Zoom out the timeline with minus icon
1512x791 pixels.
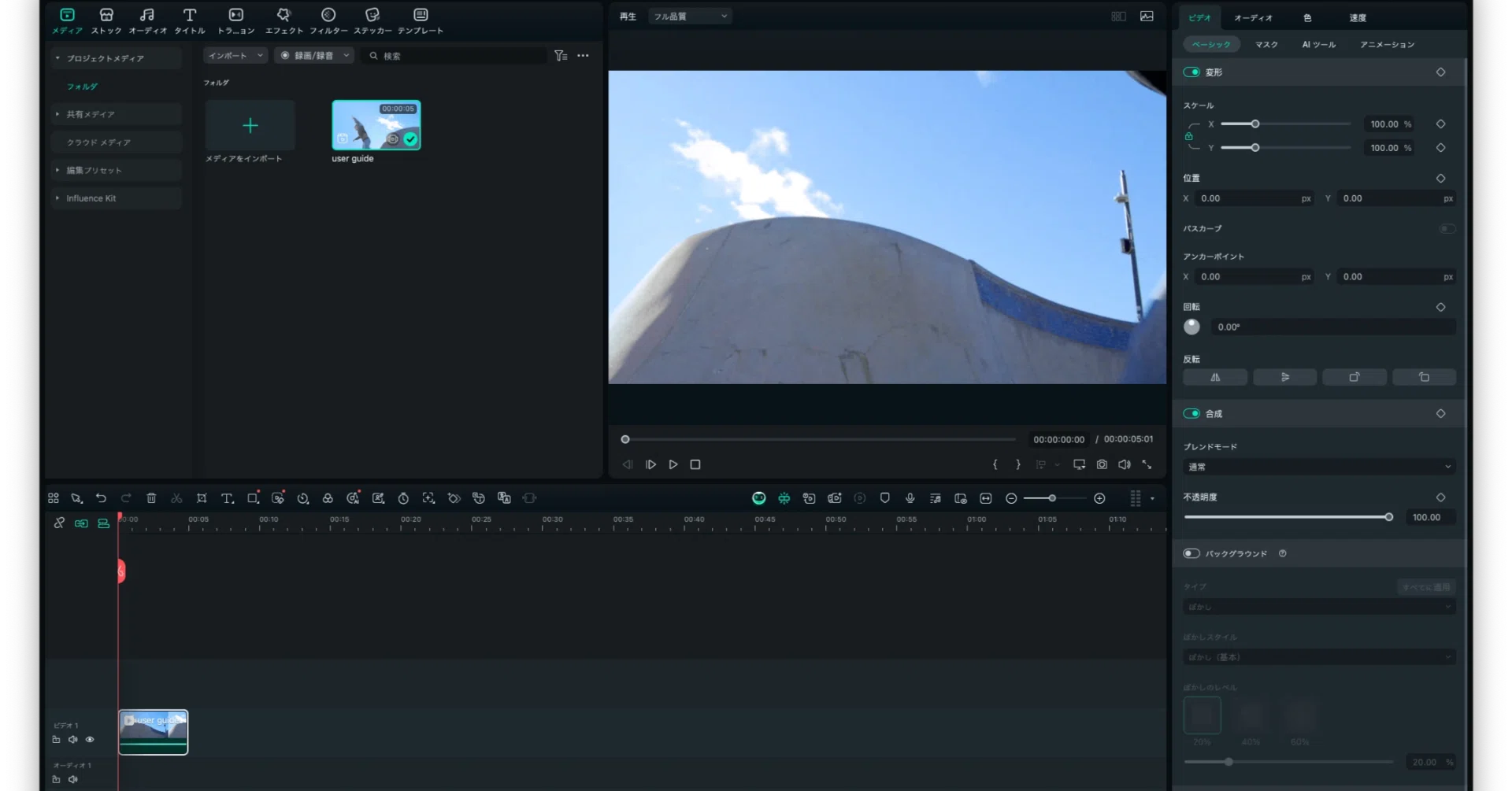pyautogui.click(x=1011, y=498)
